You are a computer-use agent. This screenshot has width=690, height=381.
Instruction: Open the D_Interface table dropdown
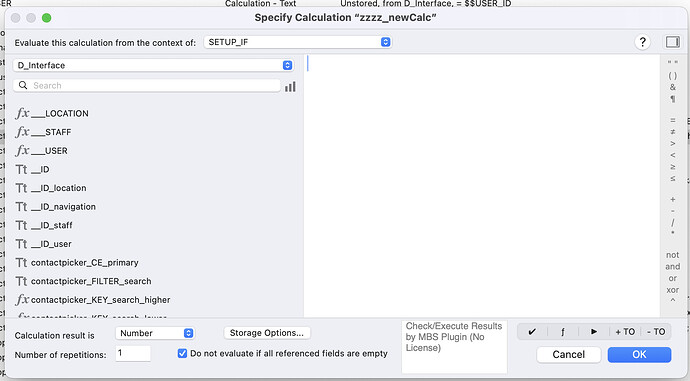pos(154,65)
